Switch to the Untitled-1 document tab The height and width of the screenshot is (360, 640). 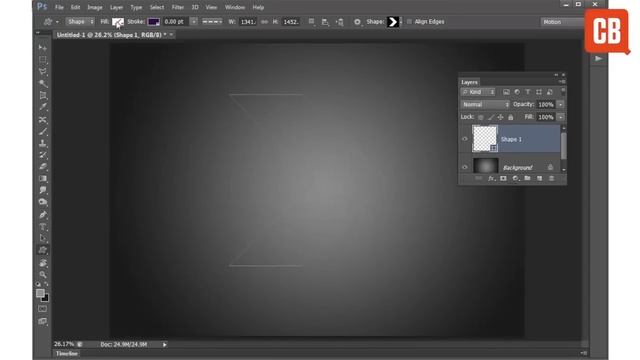[111, 35]
